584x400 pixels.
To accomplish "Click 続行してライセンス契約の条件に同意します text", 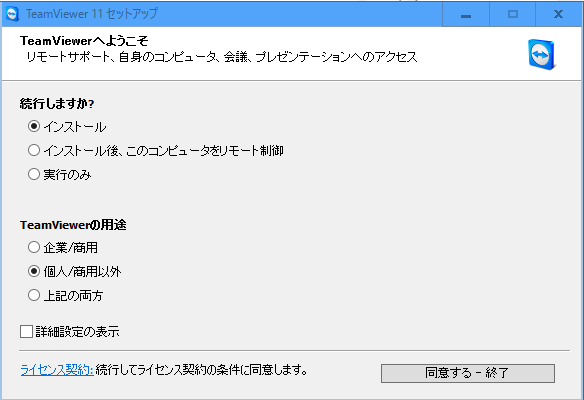I will point(201,370).
